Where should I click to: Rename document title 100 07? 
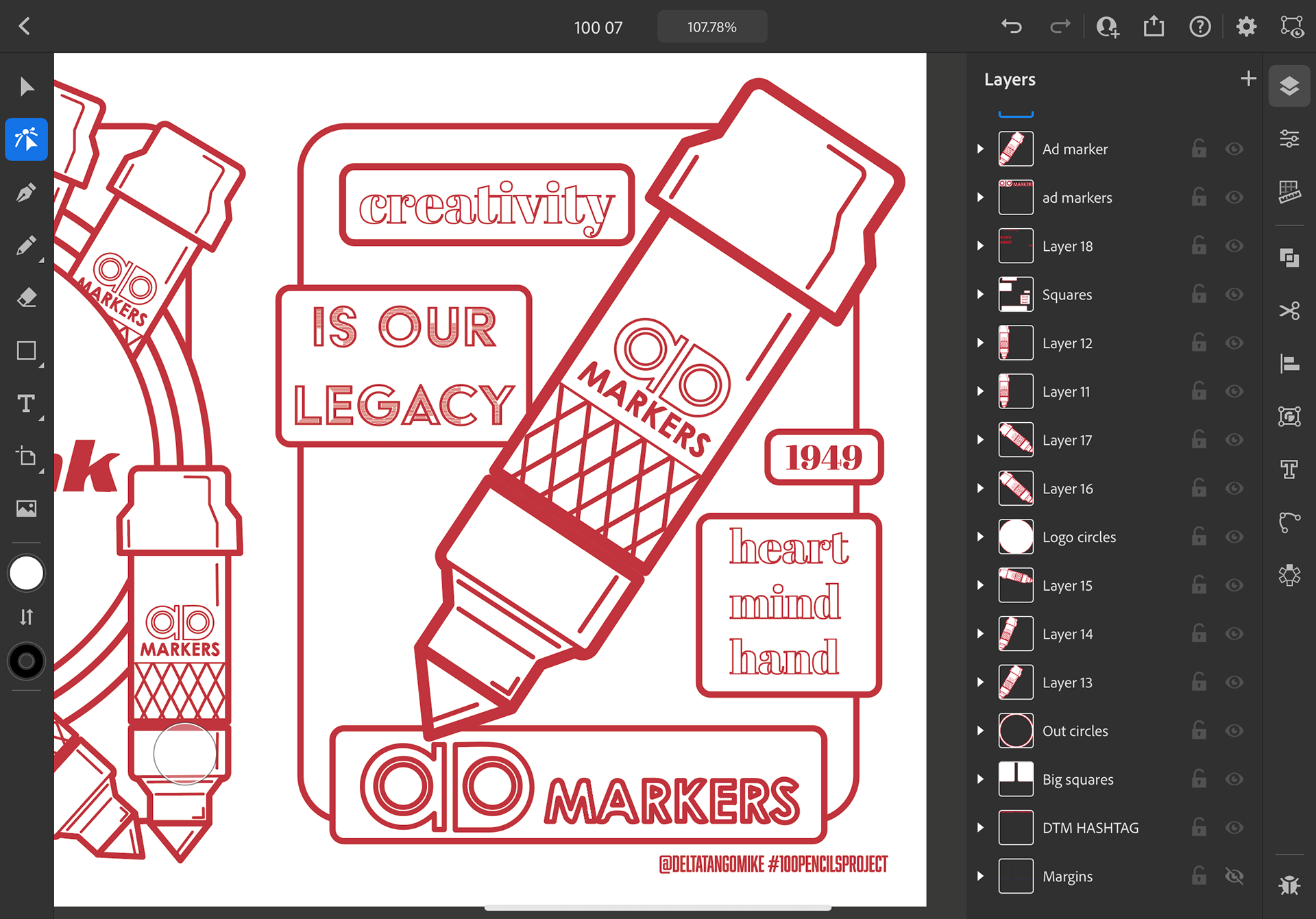(x=598, y=27)
